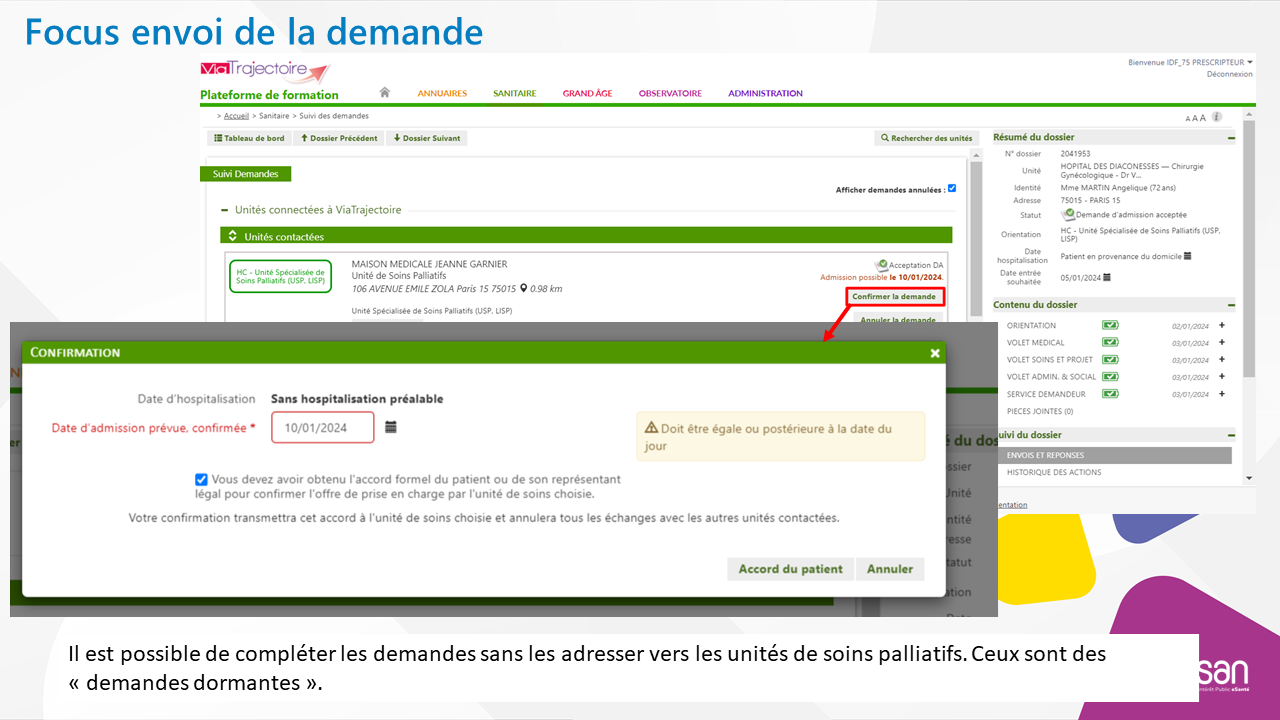Image resolution: width=1280 pixels, height=720 pixels.
Task: Click plus icon on VOLET MEDICAL row
Action: pyautogui.click(x=1222, y=342)
